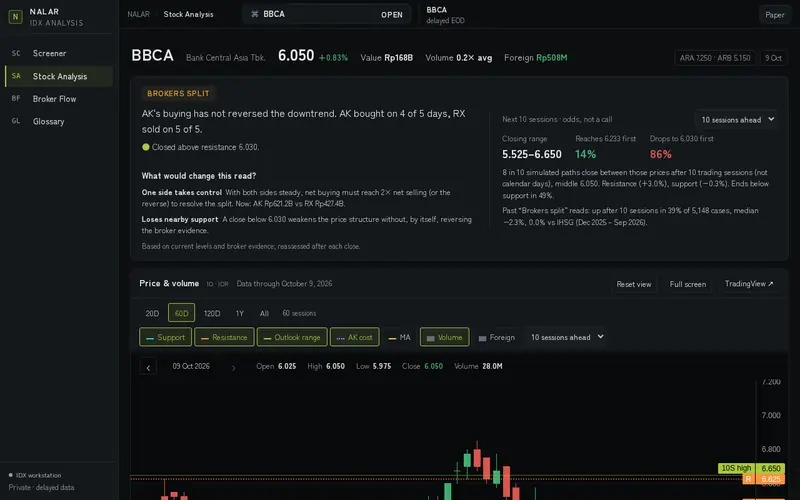Click the Volume 28.0M readout

click(x=478, y=366)
